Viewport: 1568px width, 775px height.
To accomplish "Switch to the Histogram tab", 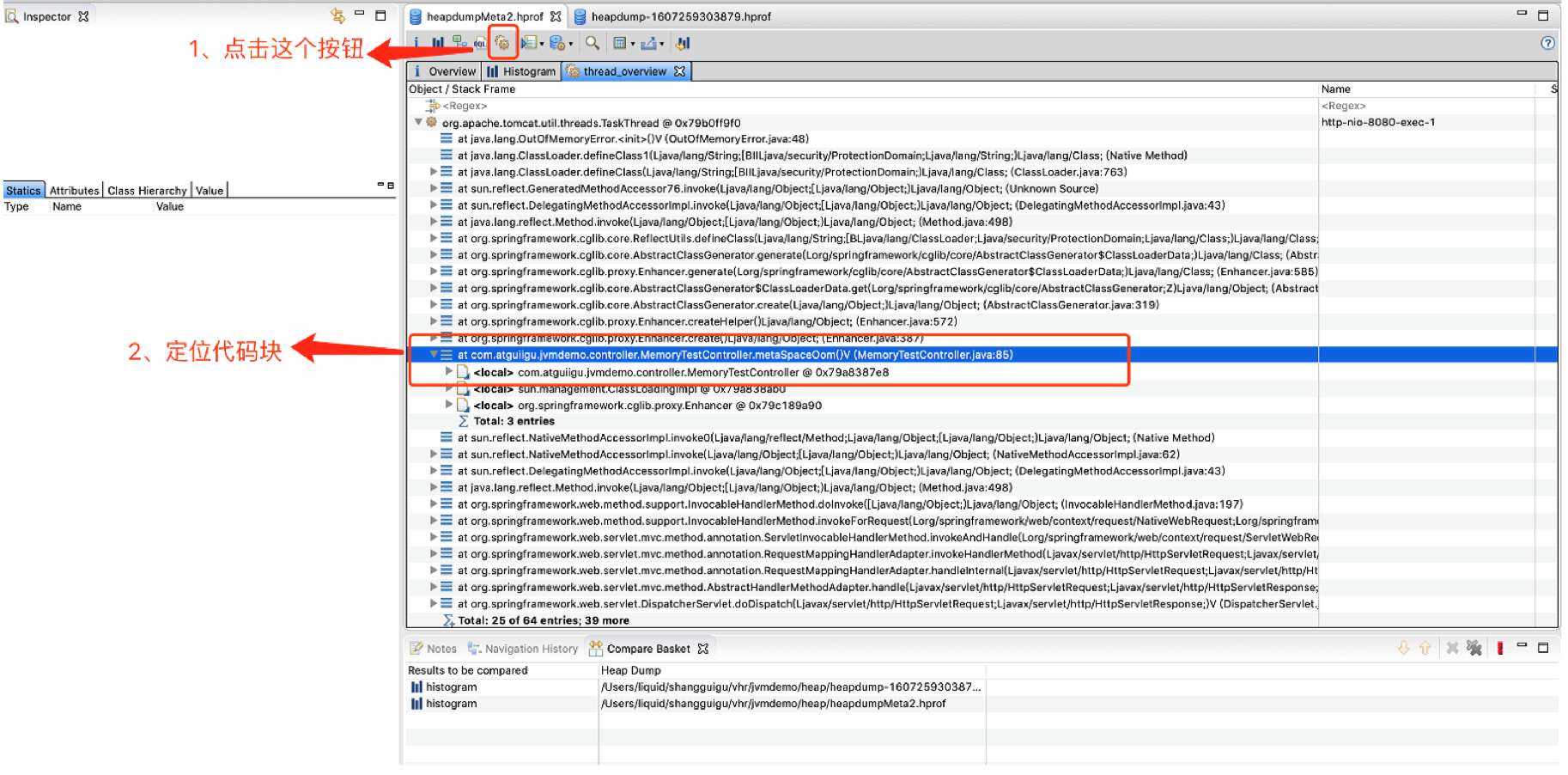I will tap(521, 71).
